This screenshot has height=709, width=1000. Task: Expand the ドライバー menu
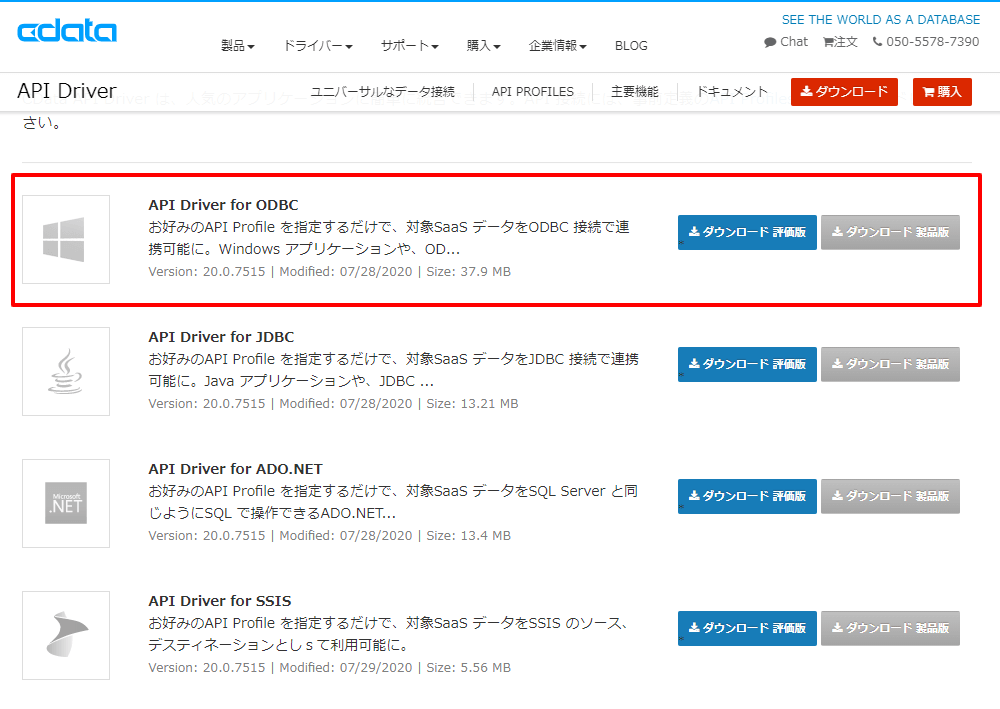click(x=318, y=45)
